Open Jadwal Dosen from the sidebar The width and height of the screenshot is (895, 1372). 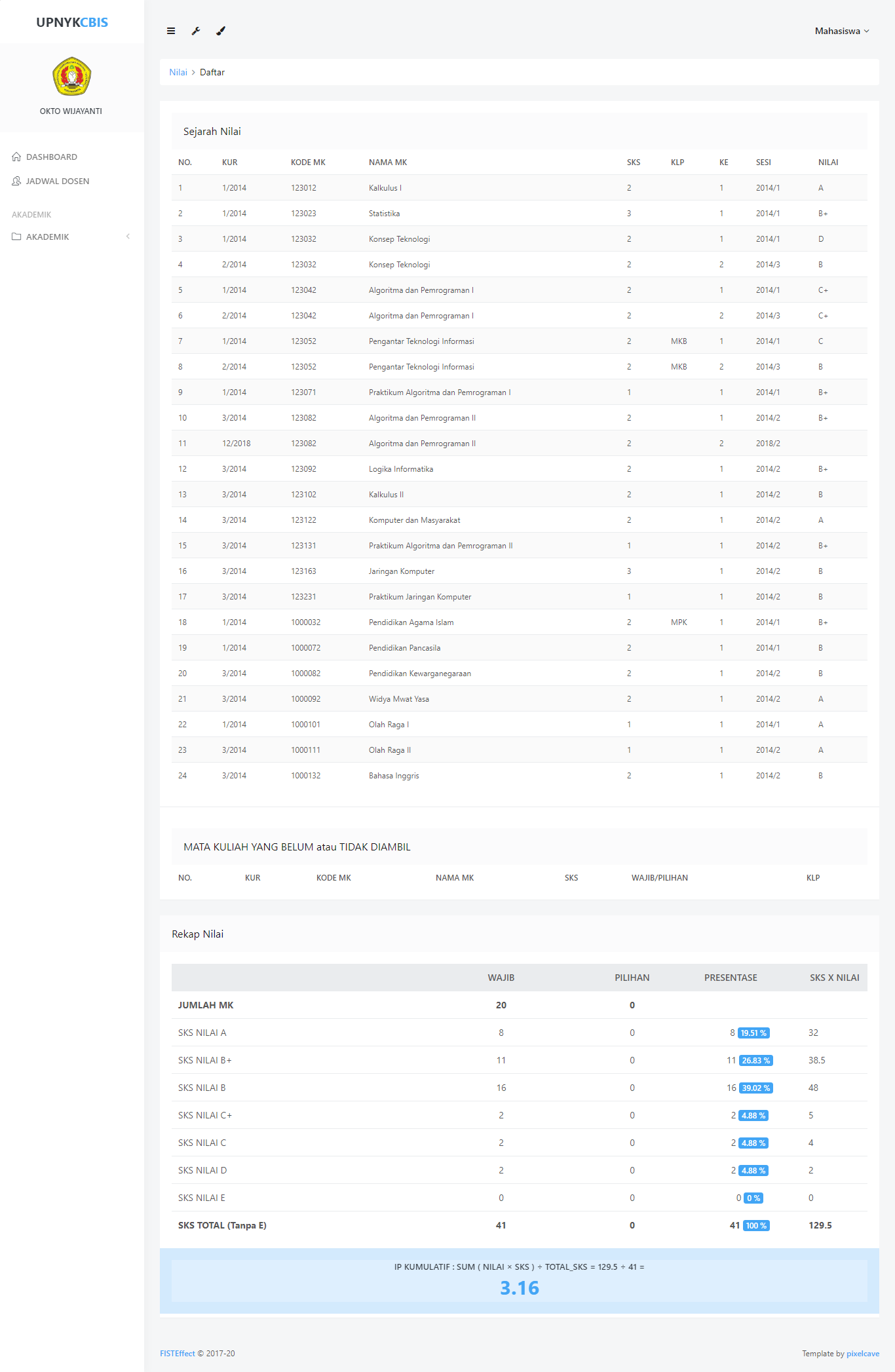58,181
